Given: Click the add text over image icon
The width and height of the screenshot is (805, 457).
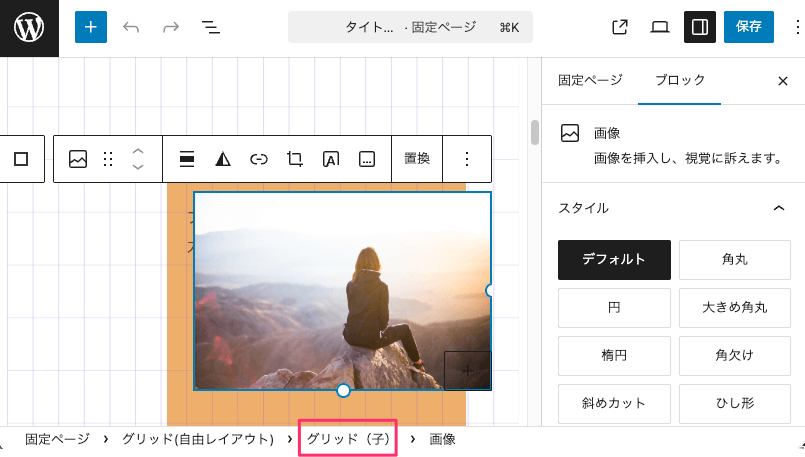Looking at the screenshot, I should click(x=331, y=159).
